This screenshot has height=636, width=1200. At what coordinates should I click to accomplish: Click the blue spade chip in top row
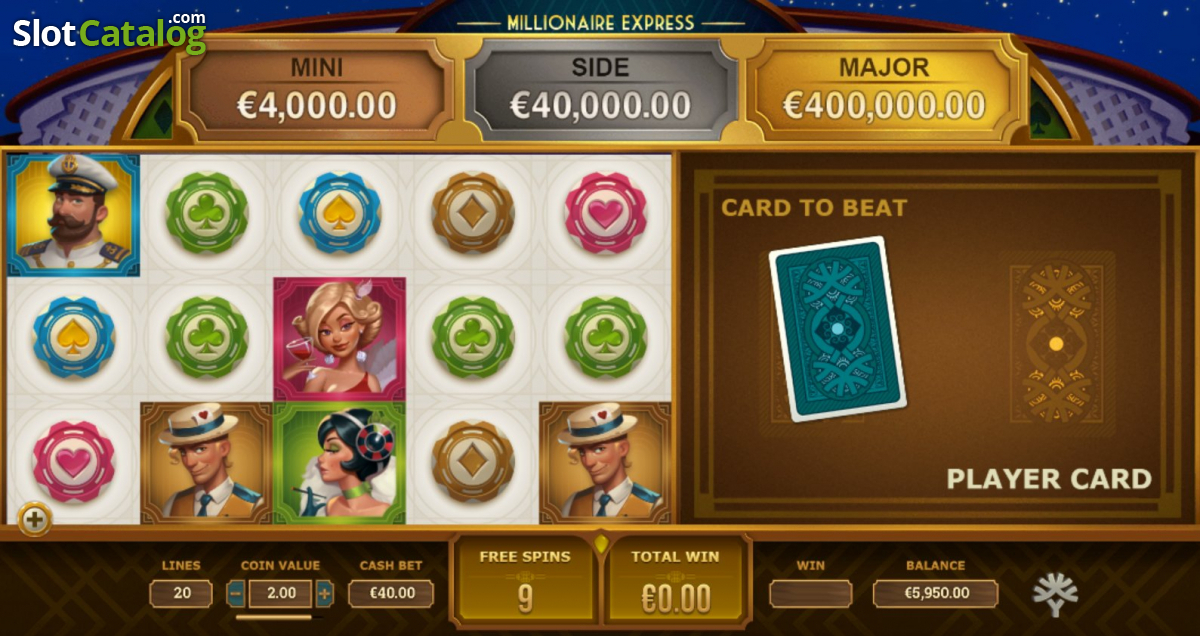[x=340, y=213]
